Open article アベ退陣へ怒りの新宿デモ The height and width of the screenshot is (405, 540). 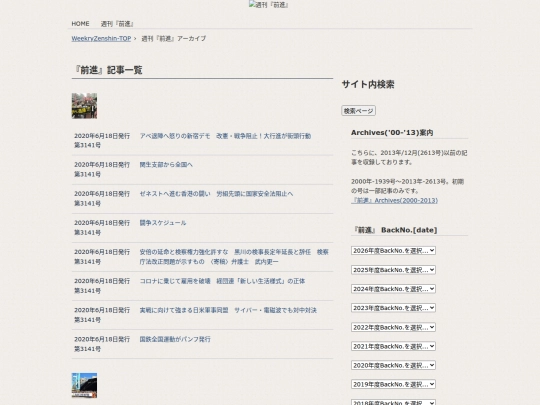tap(225, 136)
